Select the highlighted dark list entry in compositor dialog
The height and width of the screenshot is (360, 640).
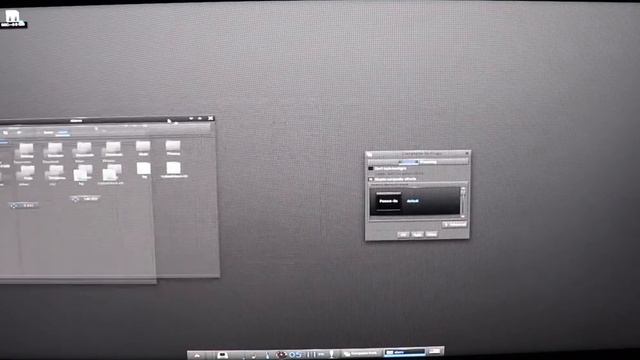(388, 201)
